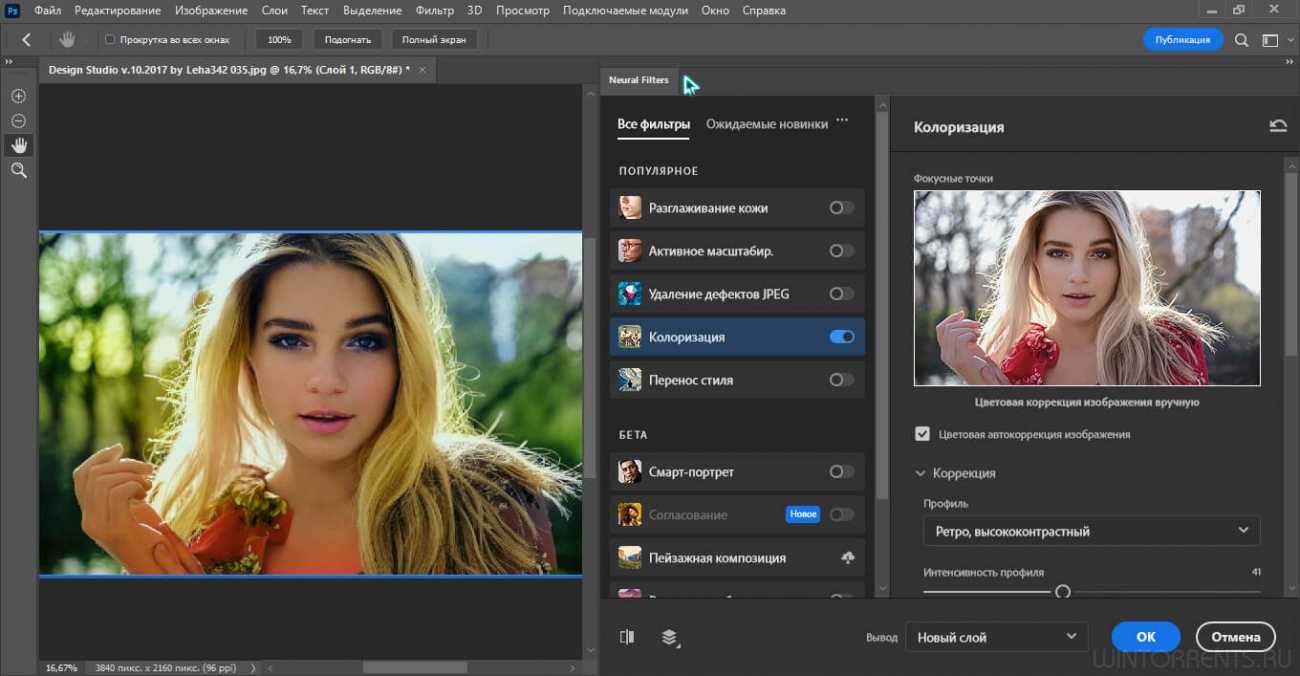Screen dimensions: 1300x676
Task: Enable the Согласование toggle
Action: 842,515
